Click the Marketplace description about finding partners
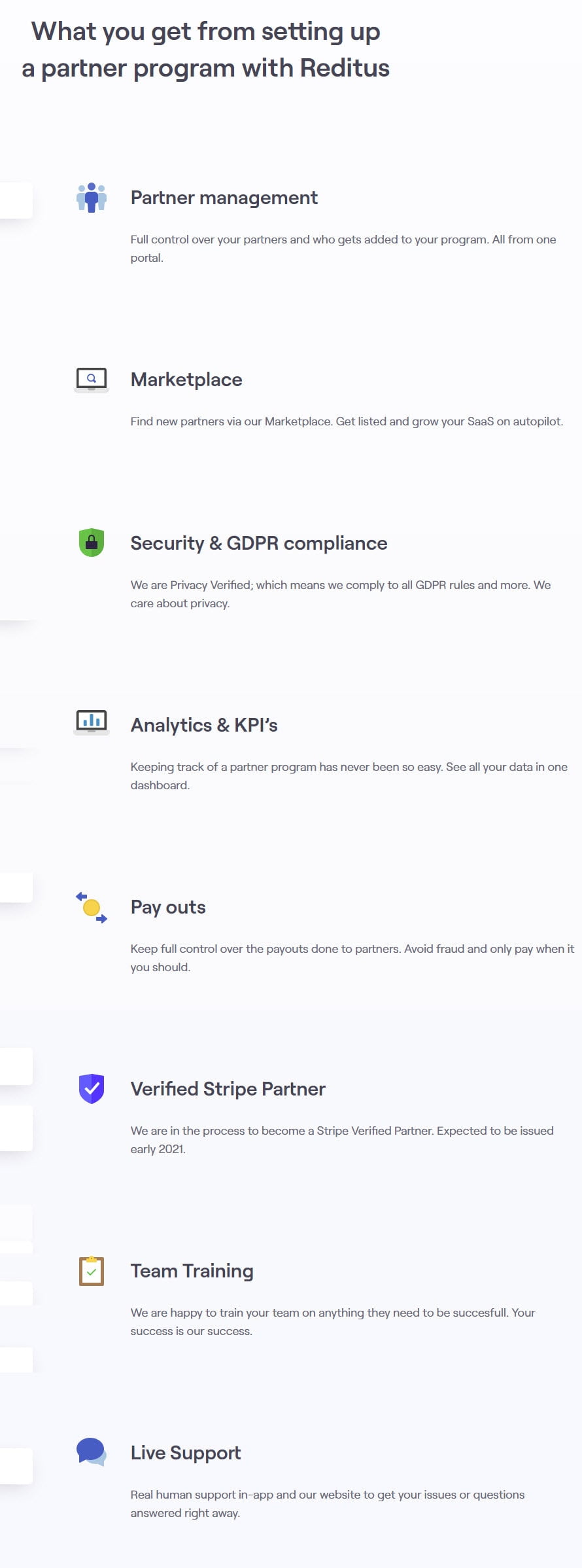The width and height of the screenshot is (582, 1568). click(347, 421)
